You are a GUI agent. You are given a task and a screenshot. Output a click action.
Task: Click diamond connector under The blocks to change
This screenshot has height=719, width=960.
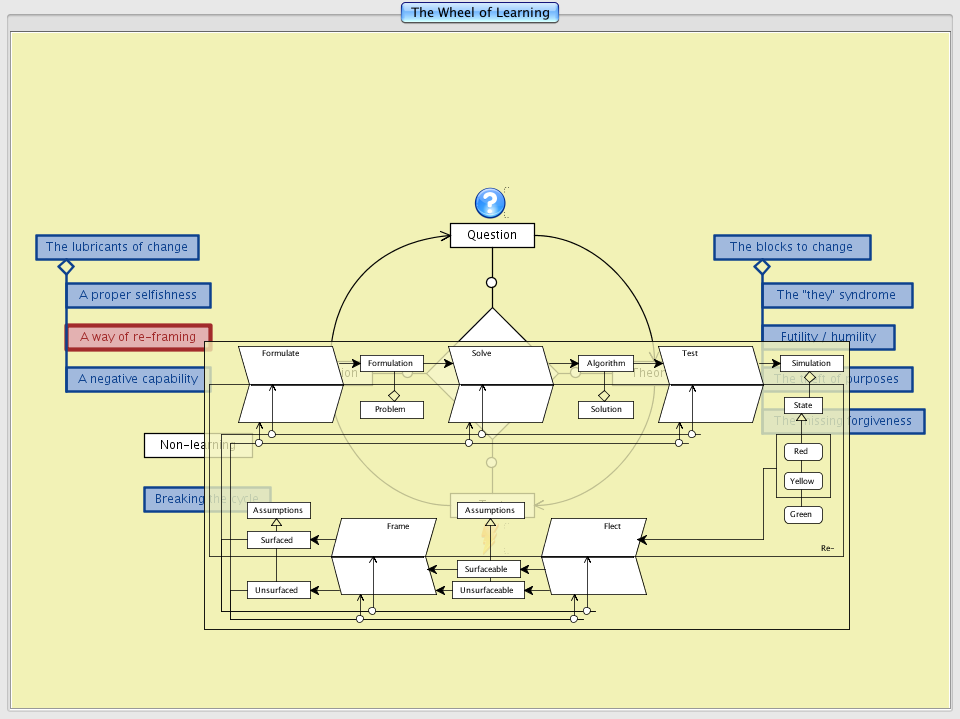[762, 267]
